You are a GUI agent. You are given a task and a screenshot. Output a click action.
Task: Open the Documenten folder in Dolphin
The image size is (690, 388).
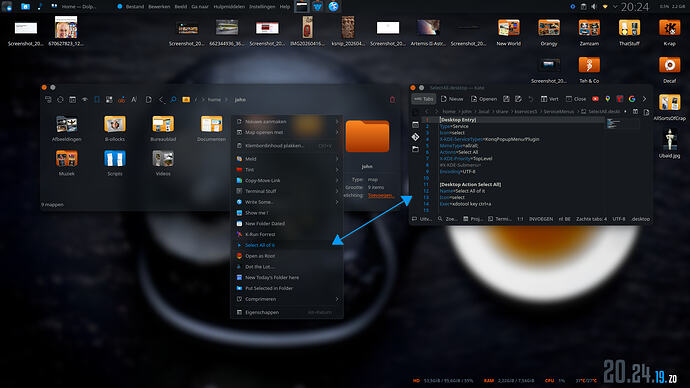coord(212,128)
